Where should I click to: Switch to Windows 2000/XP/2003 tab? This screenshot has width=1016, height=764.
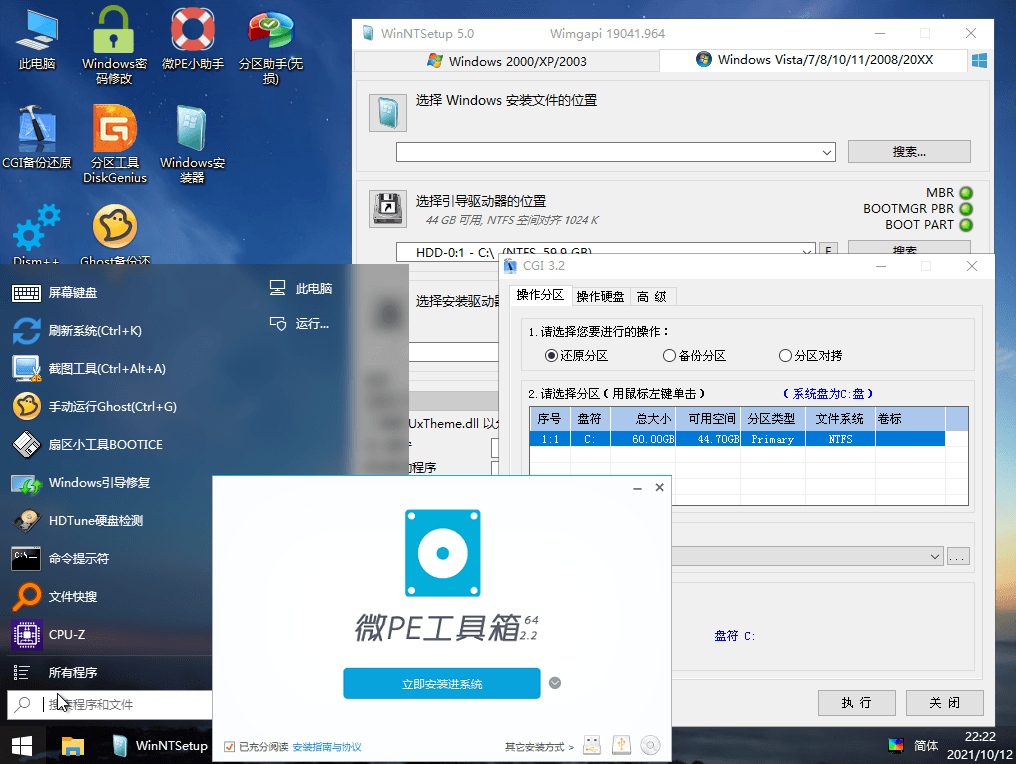(x=507, y=62)
